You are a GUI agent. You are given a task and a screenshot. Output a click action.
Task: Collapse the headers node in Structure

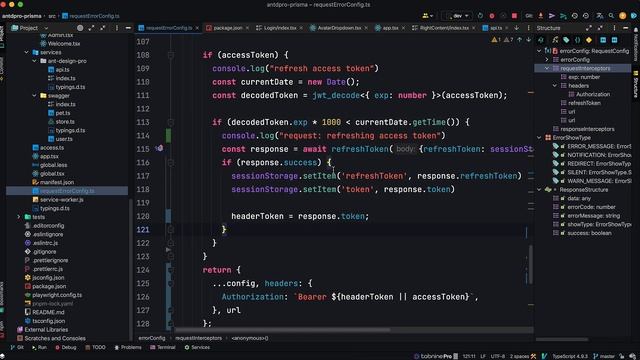(555, 85)
